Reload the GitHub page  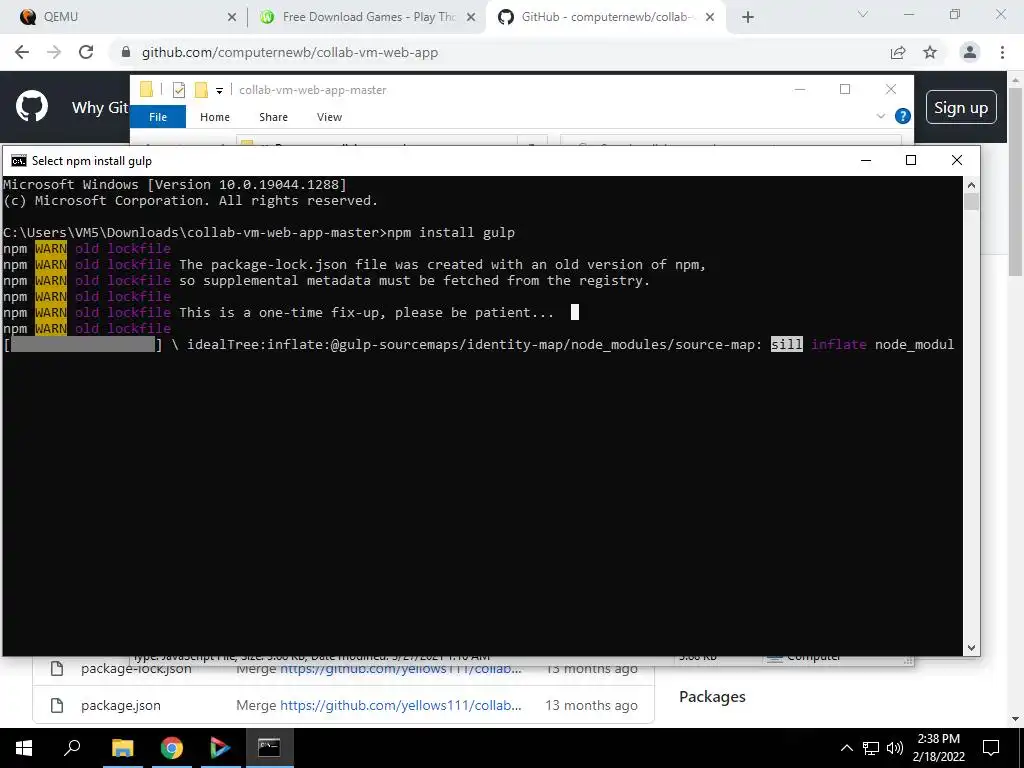coord(86,52)
